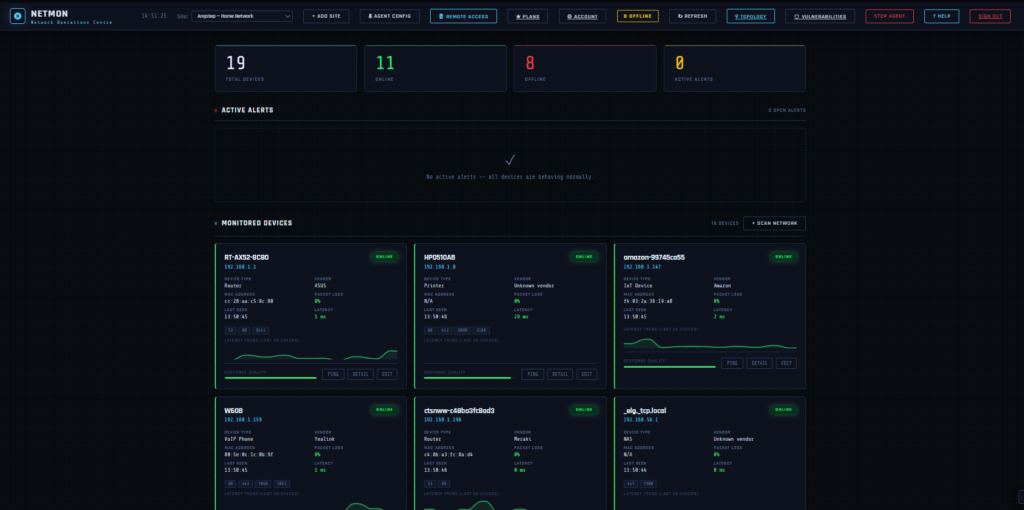
Task: Select the Online devices stat card
Action: pos(435,69)
